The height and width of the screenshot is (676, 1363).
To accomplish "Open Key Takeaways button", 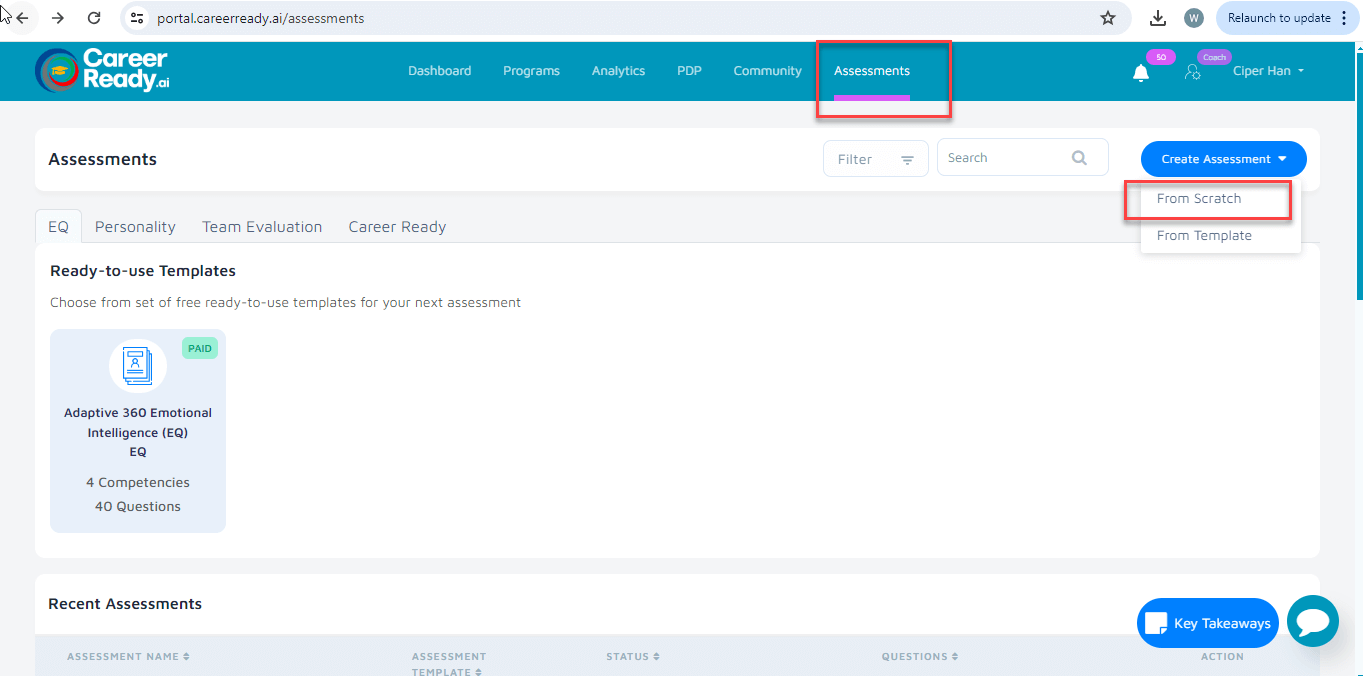I will (1208, 623).
